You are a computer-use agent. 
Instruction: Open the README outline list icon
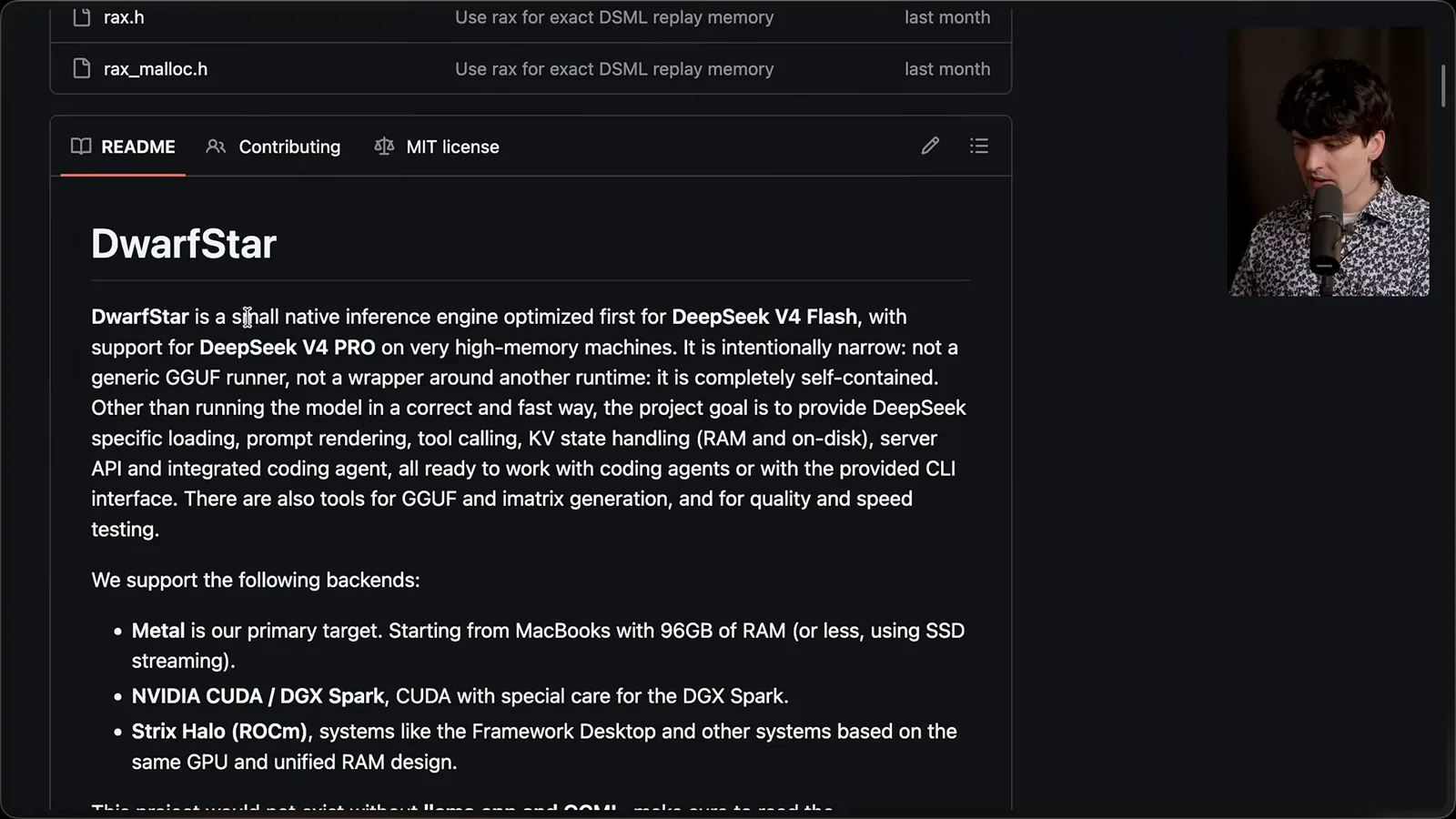point(979,146)
